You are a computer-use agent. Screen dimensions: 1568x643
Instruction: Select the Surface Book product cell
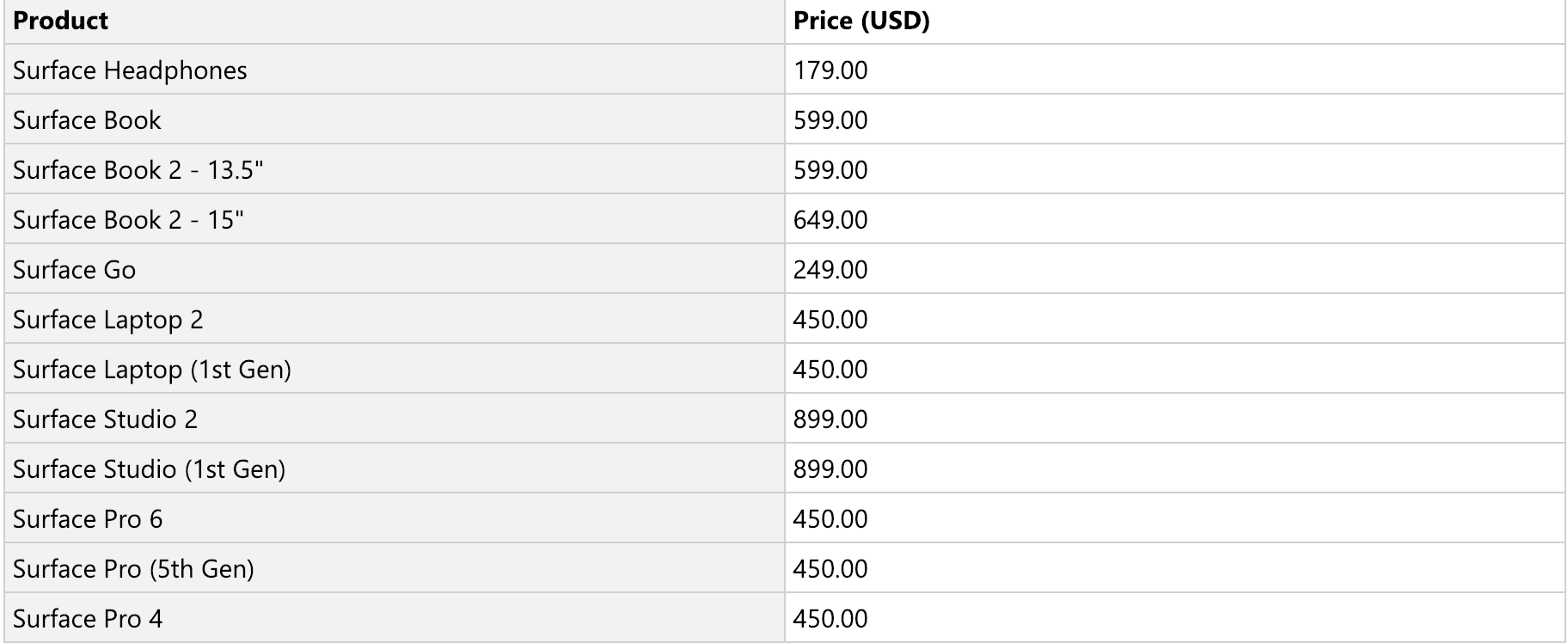(395, 119)
